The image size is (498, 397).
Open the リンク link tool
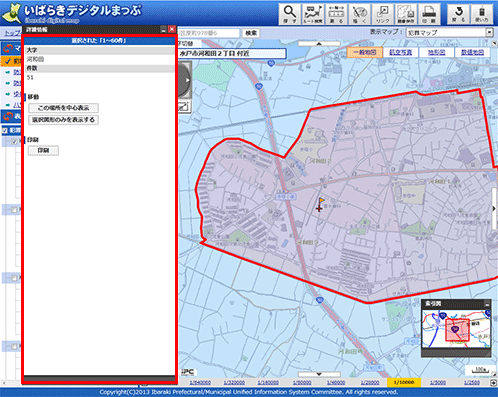click(383, 14)
